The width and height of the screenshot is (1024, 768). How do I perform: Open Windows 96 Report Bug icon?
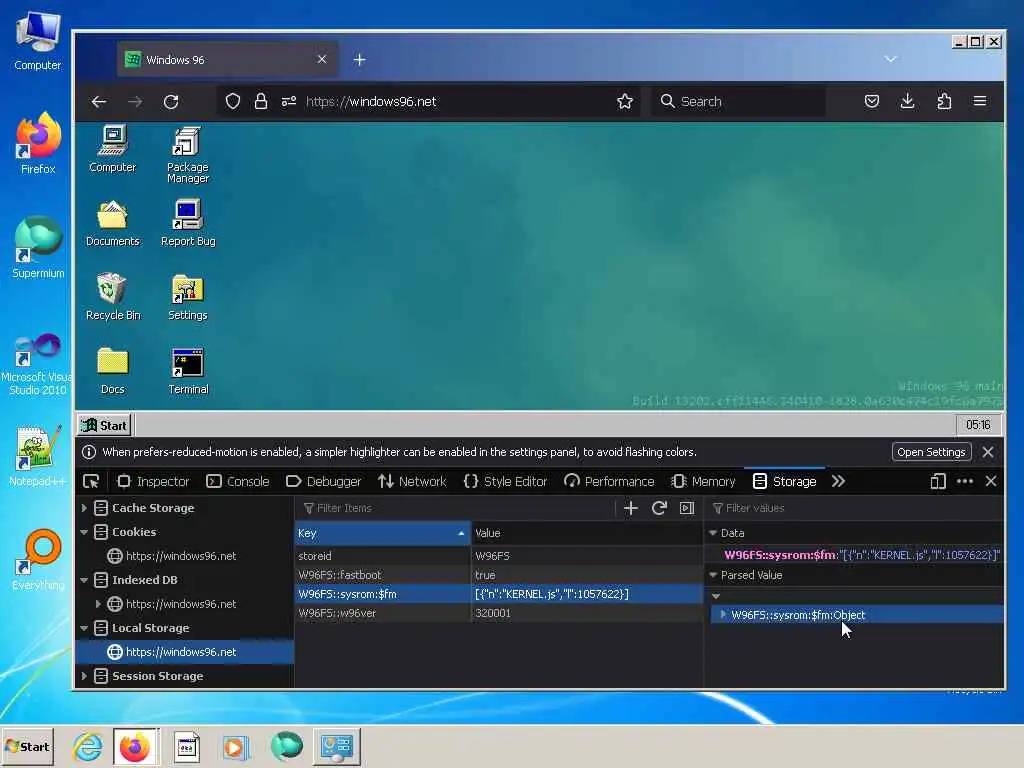pos(188,223)
